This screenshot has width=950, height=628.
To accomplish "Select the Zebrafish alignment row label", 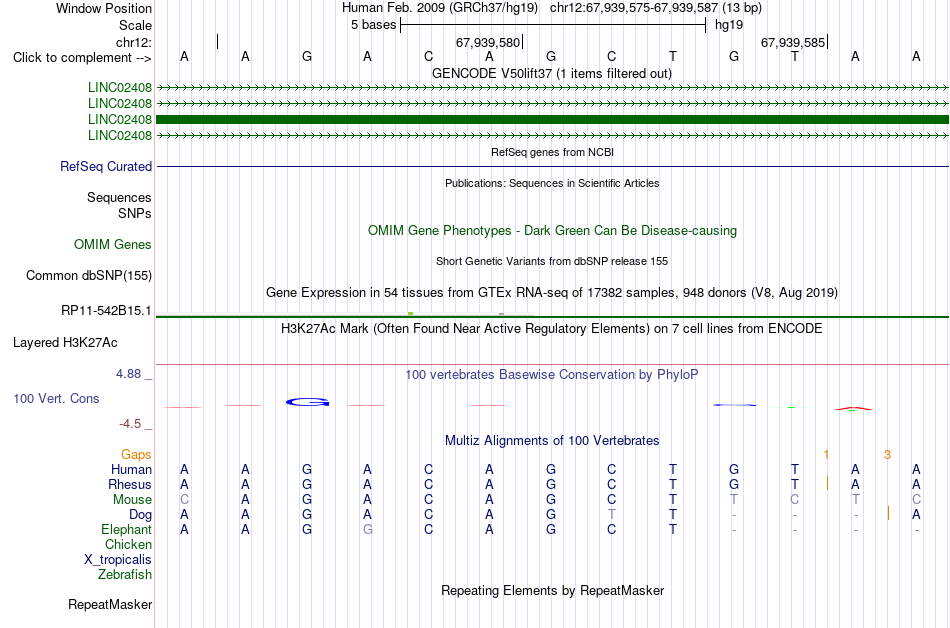I will pyautogui.click(x=125, y=574).
